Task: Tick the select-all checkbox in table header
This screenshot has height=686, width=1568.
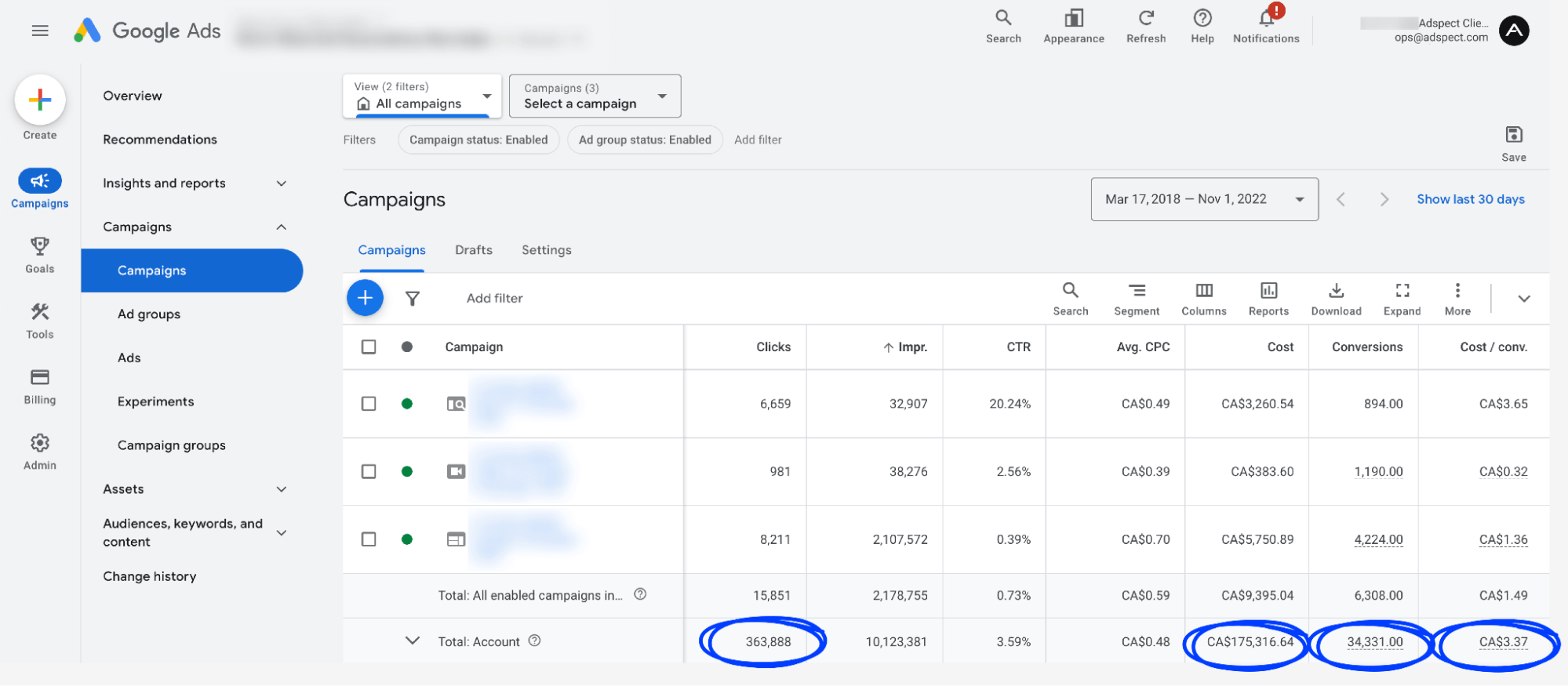Action: click(x=369, y=347)
